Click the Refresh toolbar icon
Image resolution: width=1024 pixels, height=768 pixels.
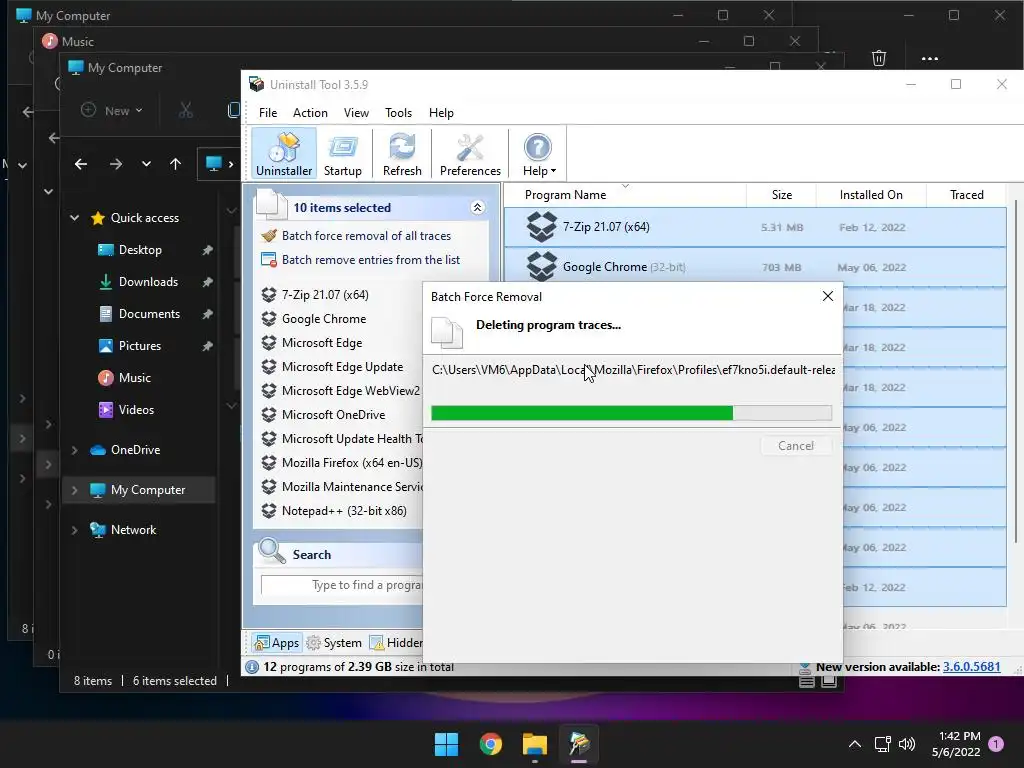pyautogui.click(x=402, y=153)
